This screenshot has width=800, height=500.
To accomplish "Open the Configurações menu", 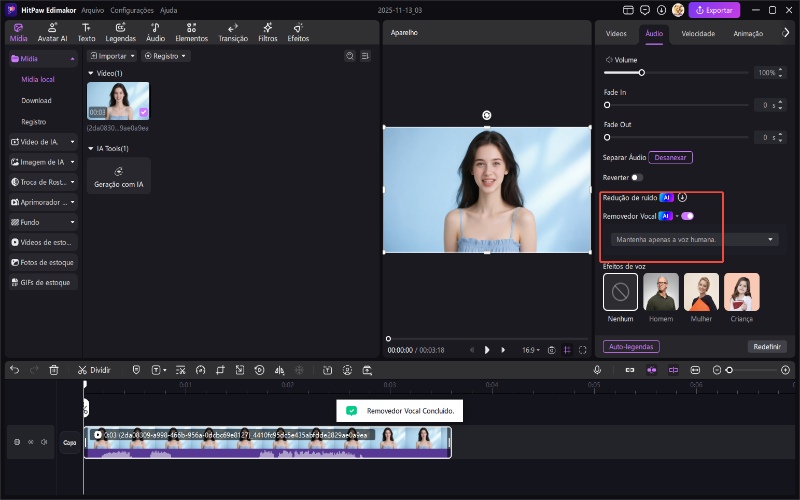I will point(132,9).
